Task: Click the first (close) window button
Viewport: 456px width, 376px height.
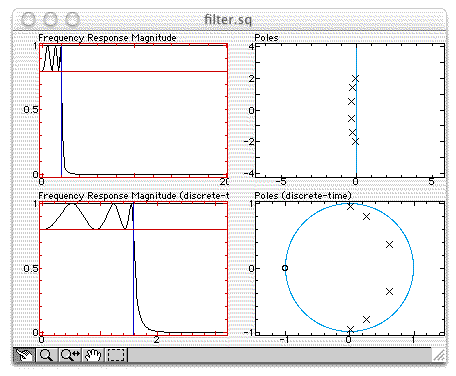Action: point(28,19)
